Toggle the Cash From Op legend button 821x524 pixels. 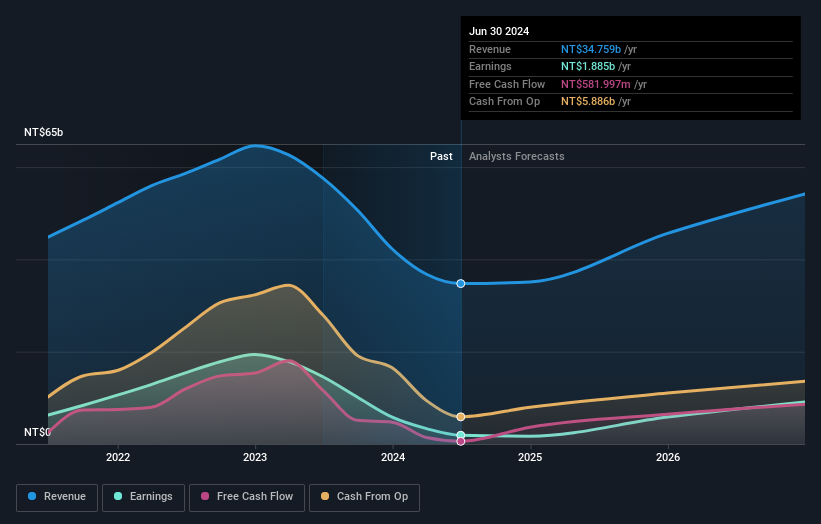[364, 497]
